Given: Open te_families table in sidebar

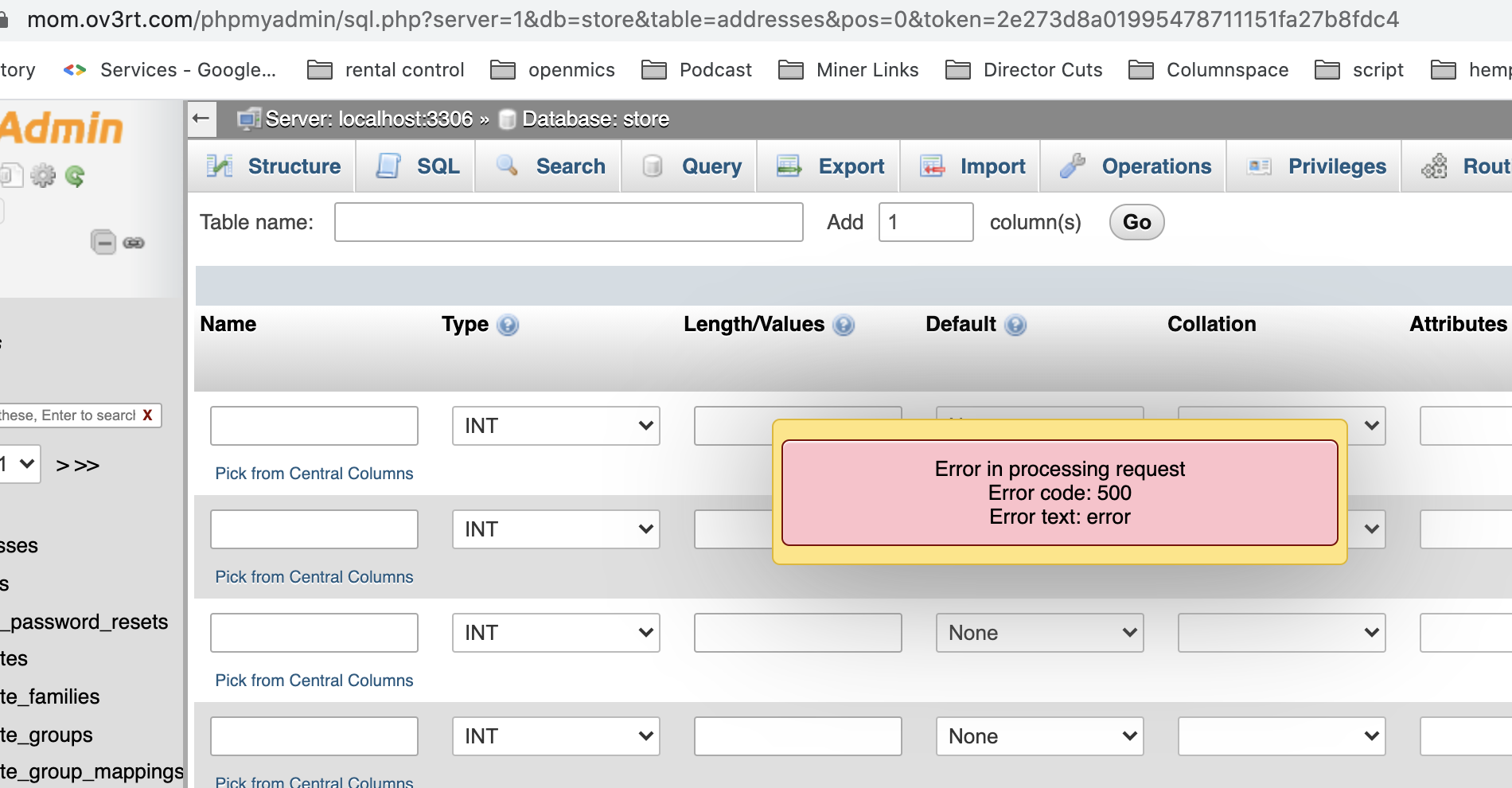Looking at the screenshot, I should pos(50,696).
